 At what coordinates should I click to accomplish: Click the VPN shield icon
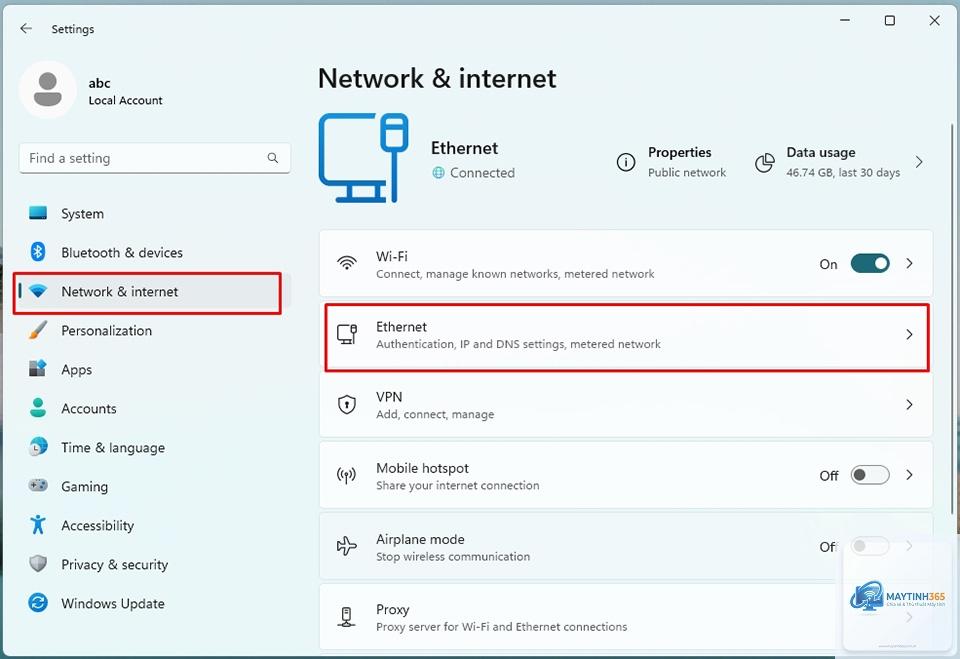tap(347, 404)
